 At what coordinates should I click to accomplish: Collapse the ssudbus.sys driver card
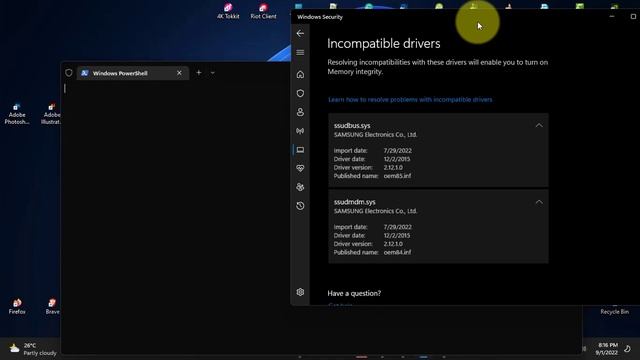(539, 125)
